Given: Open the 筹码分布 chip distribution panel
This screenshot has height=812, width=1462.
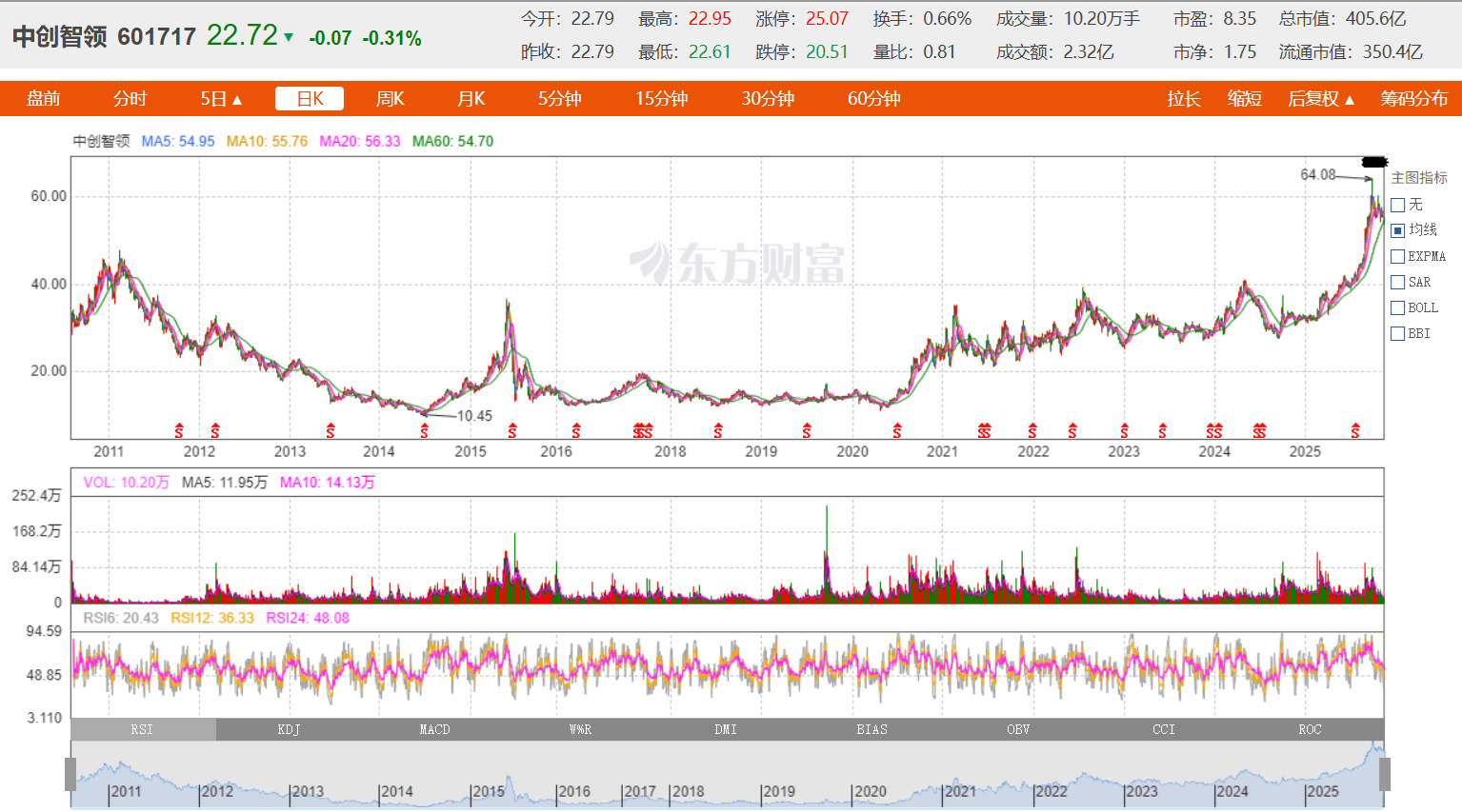Looking at the screenshot, I should click(x=1413, y=99).
